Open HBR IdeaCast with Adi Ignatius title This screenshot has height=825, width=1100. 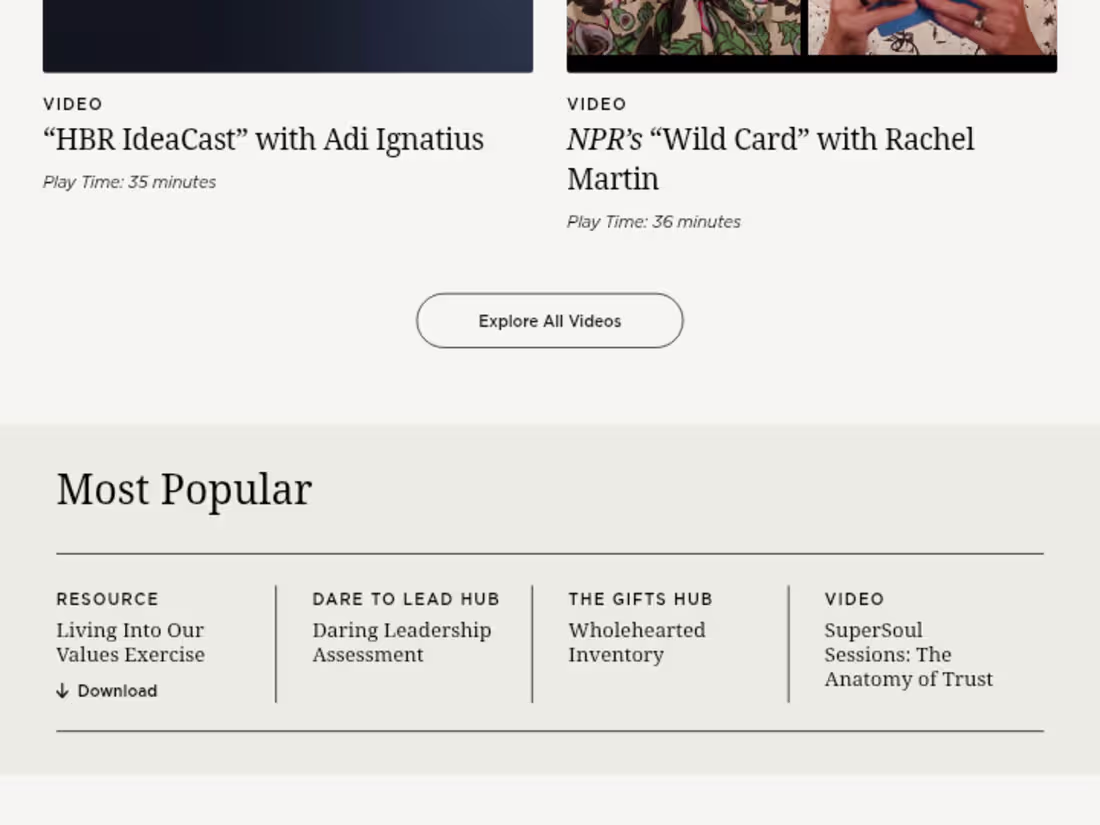(263, 139)
